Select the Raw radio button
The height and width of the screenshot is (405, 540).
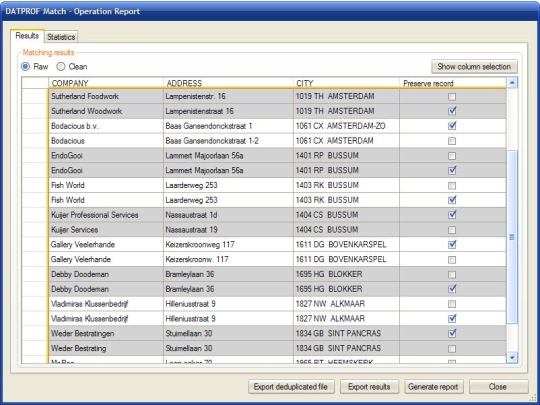[x=25, y=66]
